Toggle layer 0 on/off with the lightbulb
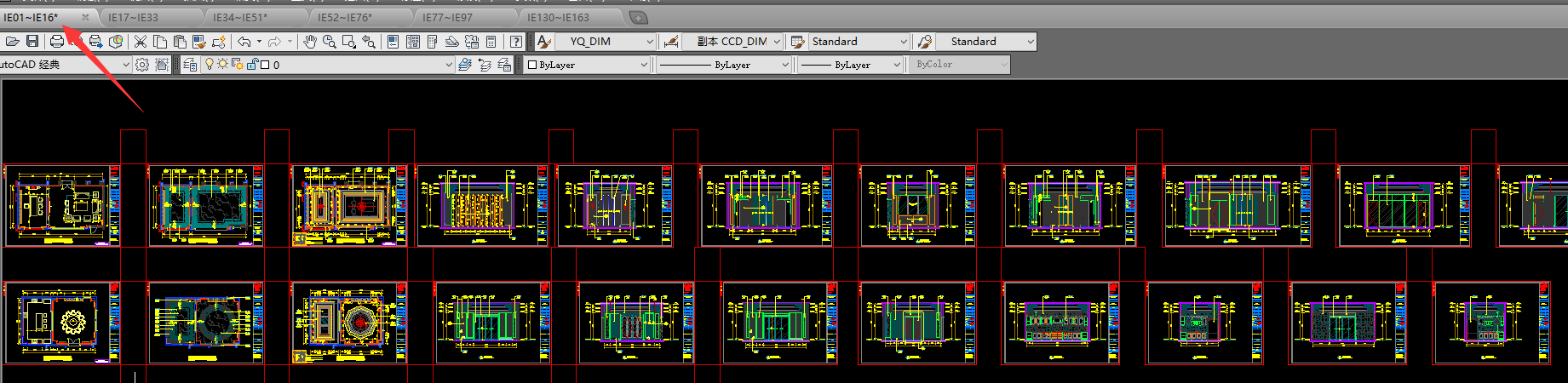The image size is (1568, 383). click(210, 64)
